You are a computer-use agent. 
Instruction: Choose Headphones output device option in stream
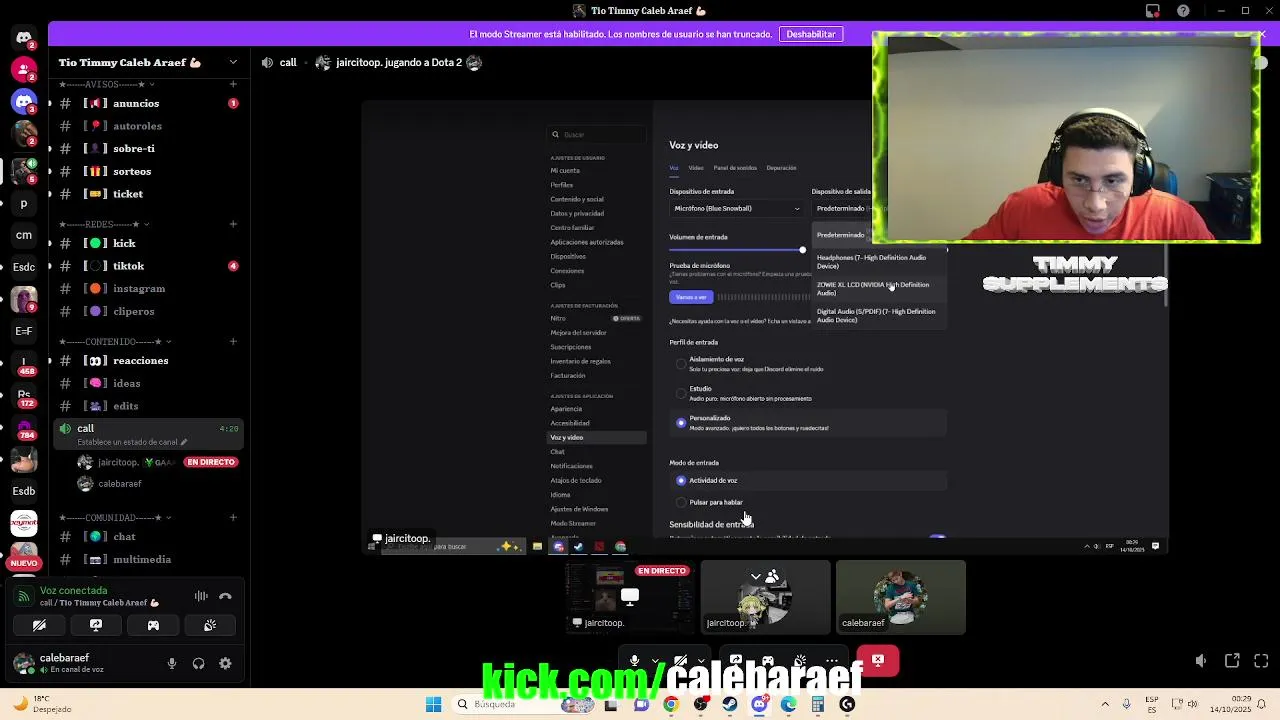point(878,261)
